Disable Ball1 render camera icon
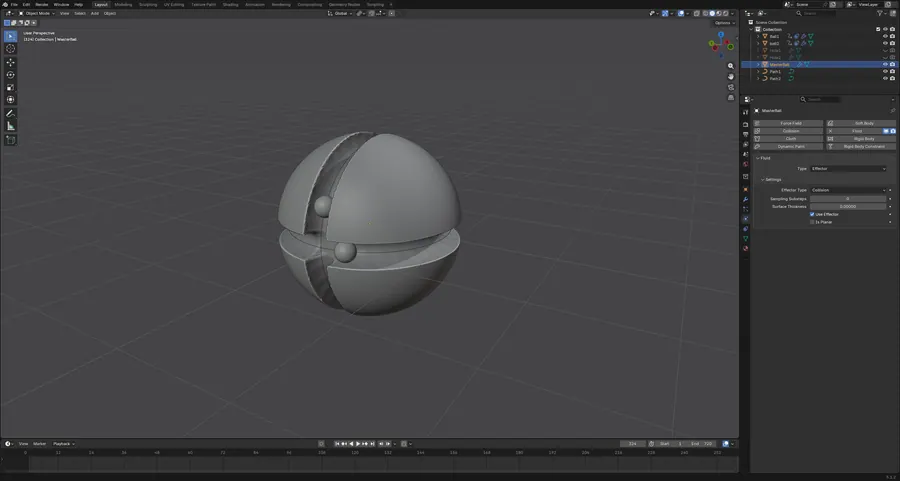This screenshot has height=481, width=900. tap(893, 36)
